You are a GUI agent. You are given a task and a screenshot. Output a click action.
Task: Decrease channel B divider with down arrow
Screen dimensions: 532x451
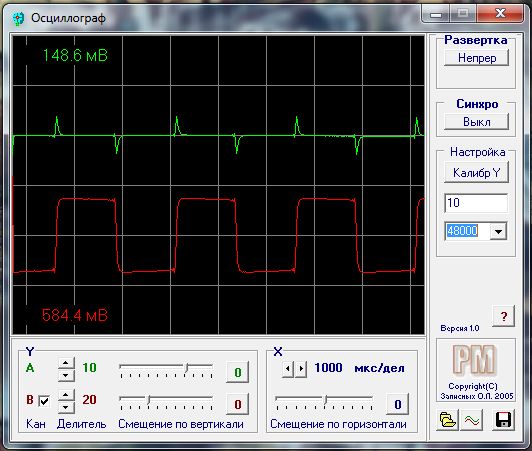point(66,407)
